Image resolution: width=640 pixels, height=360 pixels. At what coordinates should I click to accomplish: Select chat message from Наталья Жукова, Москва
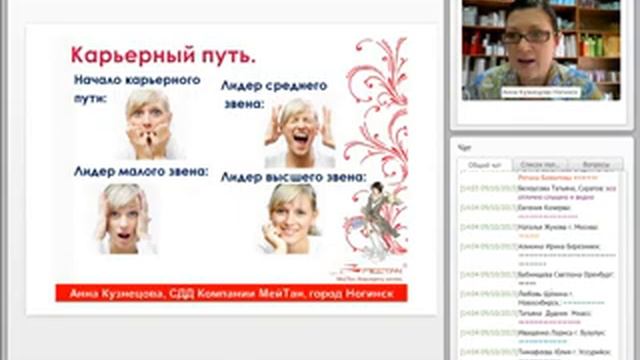click(539, 231)
